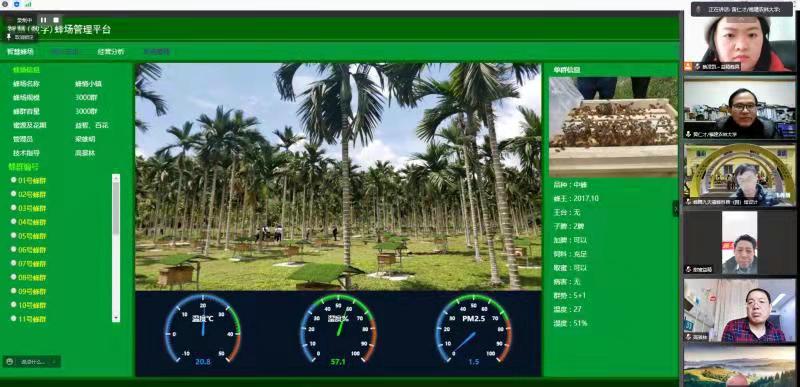Stop the screen recording
800x387 pixels.
[56, 20]
